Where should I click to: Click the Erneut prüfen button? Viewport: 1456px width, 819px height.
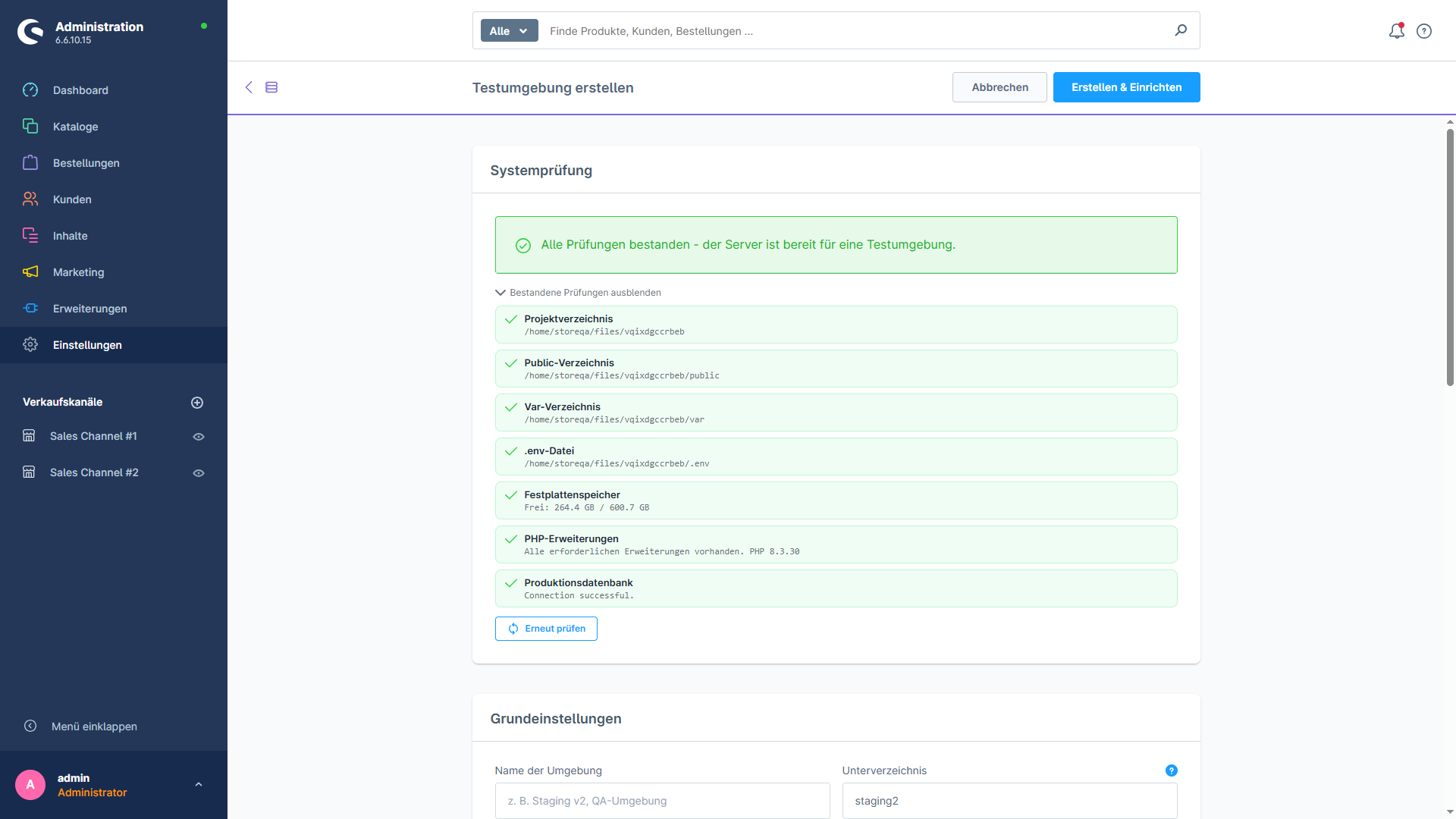click(x=546, y=629)
